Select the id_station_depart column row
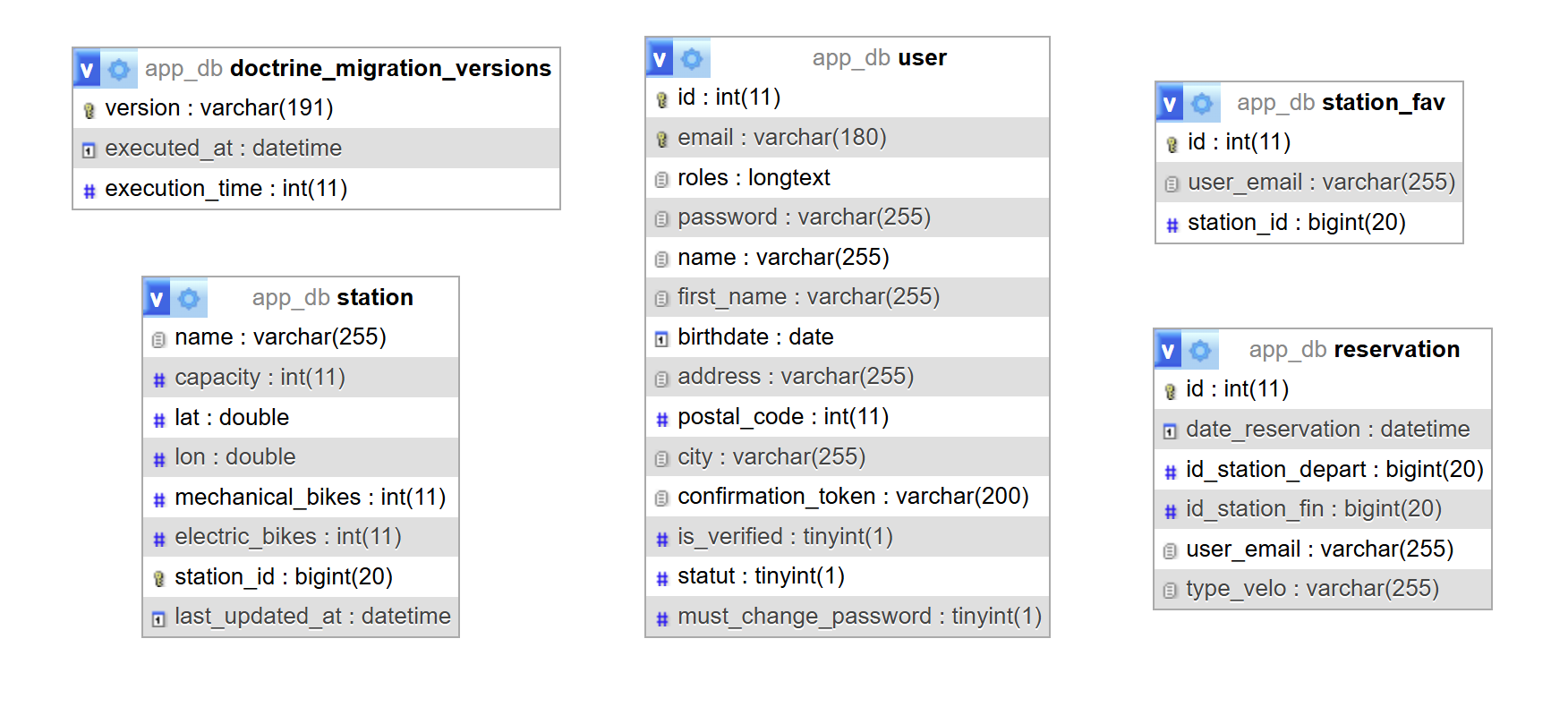Screen dimensions: 1568x707 pyautogui.click(x=1334, y=470)
